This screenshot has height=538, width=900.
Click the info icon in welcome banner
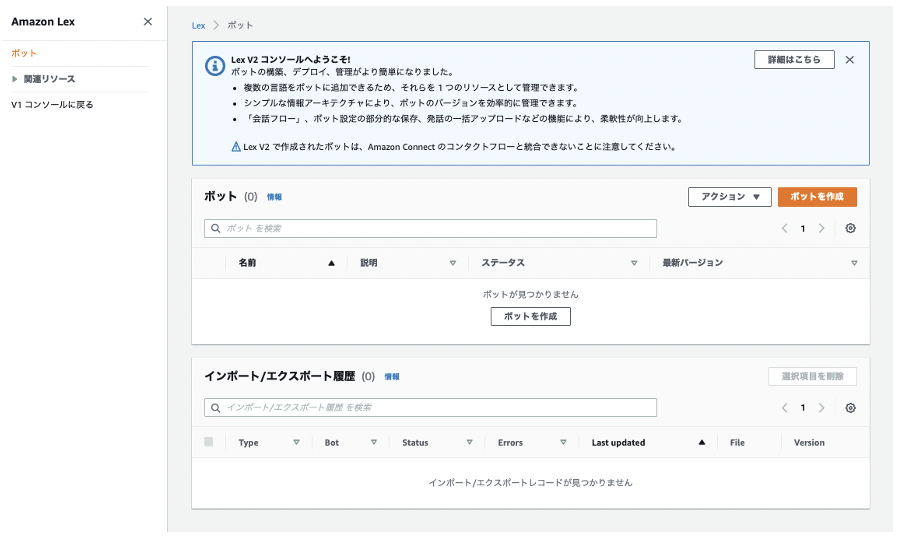215,66
